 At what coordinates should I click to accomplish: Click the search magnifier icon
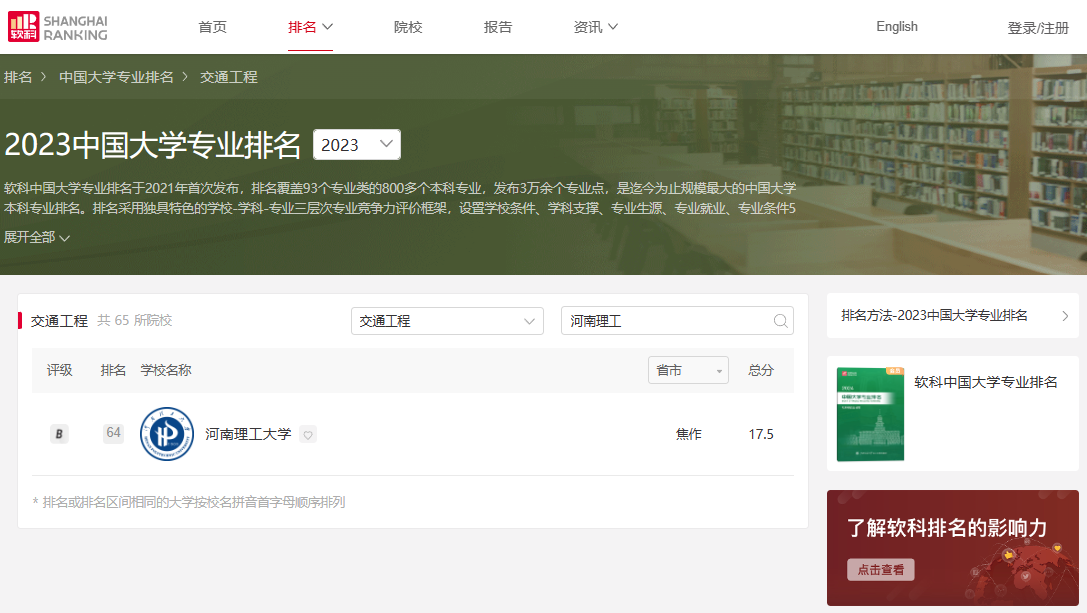click(780, 321)
